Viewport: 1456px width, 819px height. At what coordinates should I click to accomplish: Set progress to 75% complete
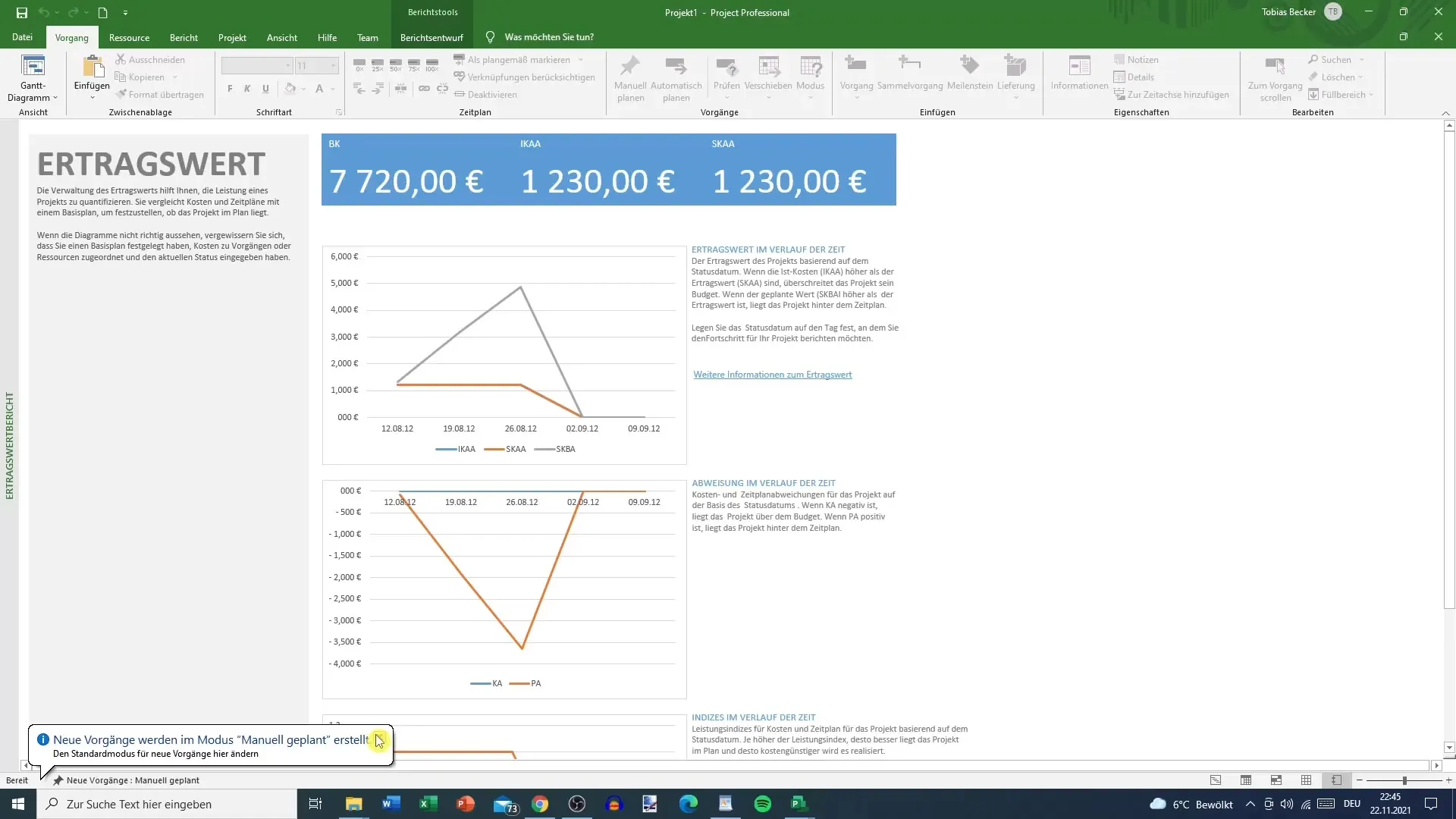tap(414, 64)
